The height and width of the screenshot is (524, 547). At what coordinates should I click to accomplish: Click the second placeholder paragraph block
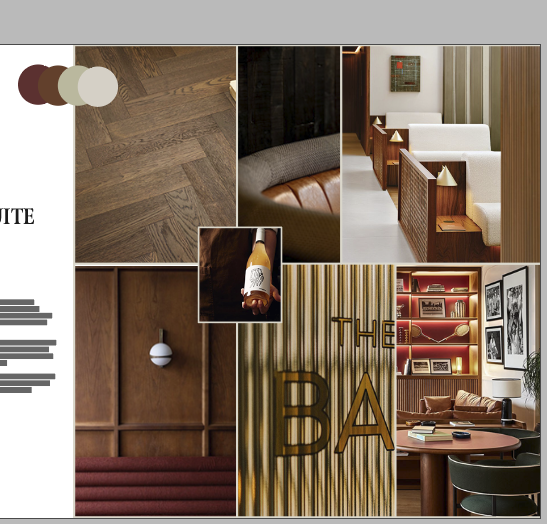28,353
